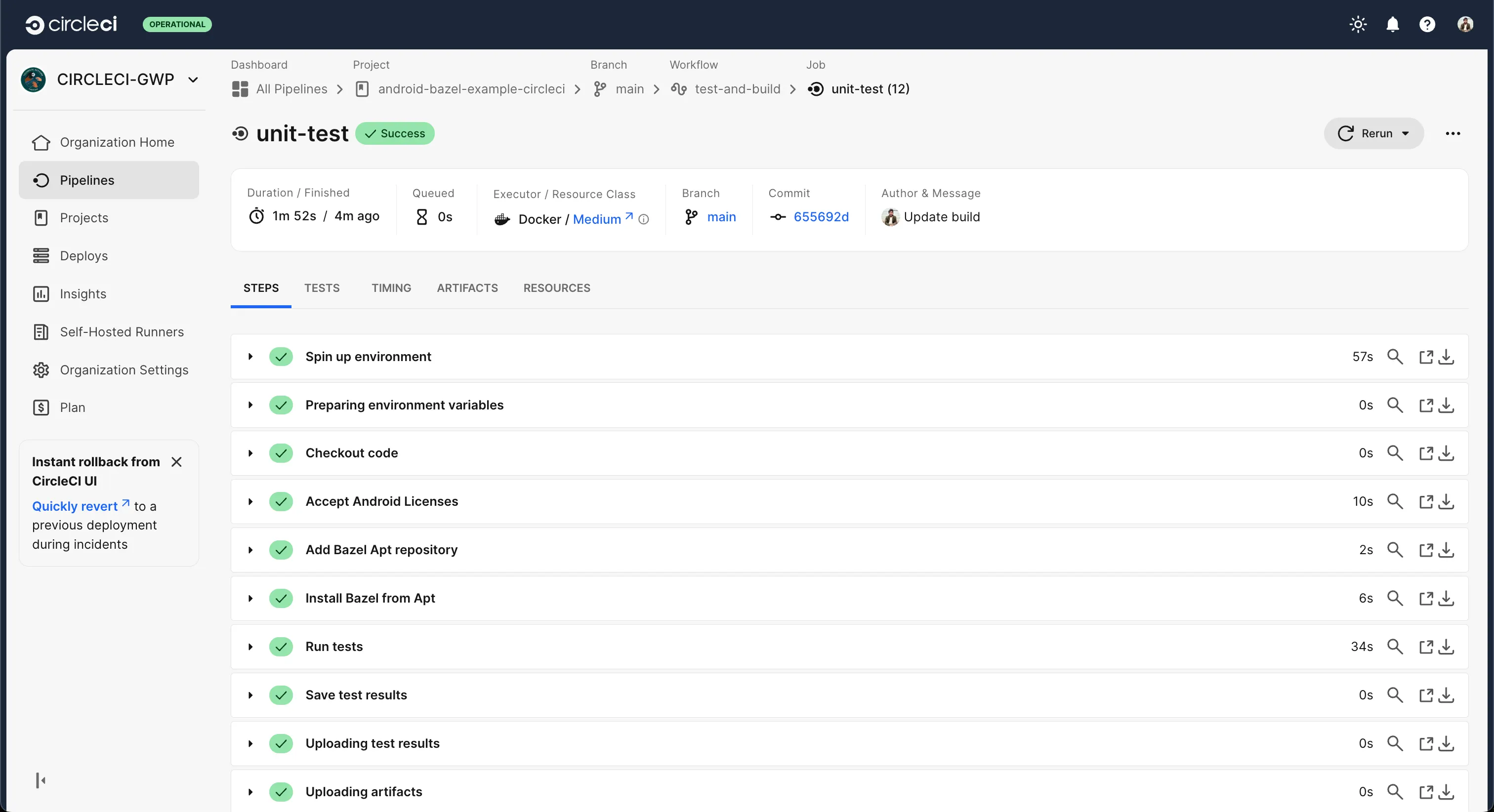
Task: Open commit 655692d
Action: coord(821,217)
